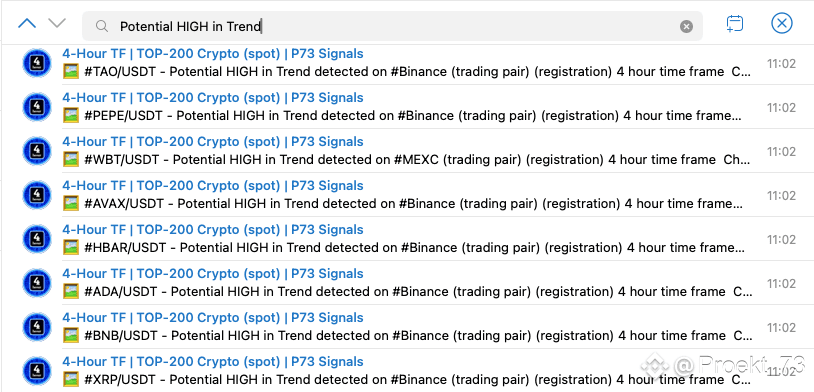Screen dimensions: 814x392
Task: Open channel avatar next to TAO/USDT result
Action: pyautogui.click(x=37, y=63)
